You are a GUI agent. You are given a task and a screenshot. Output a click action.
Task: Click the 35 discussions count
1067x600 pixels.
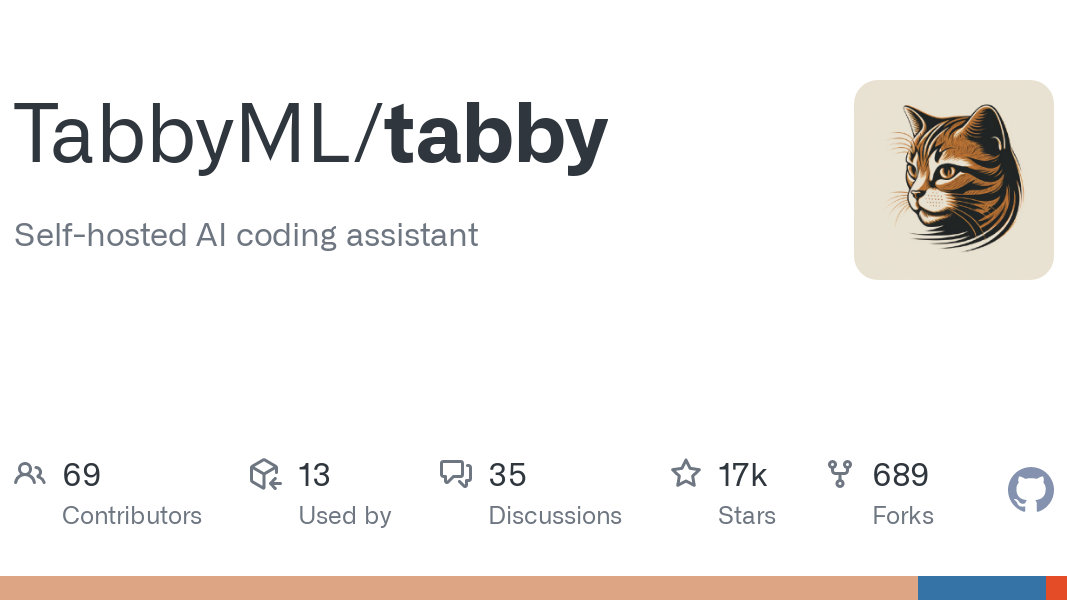(x=507, y=475)
